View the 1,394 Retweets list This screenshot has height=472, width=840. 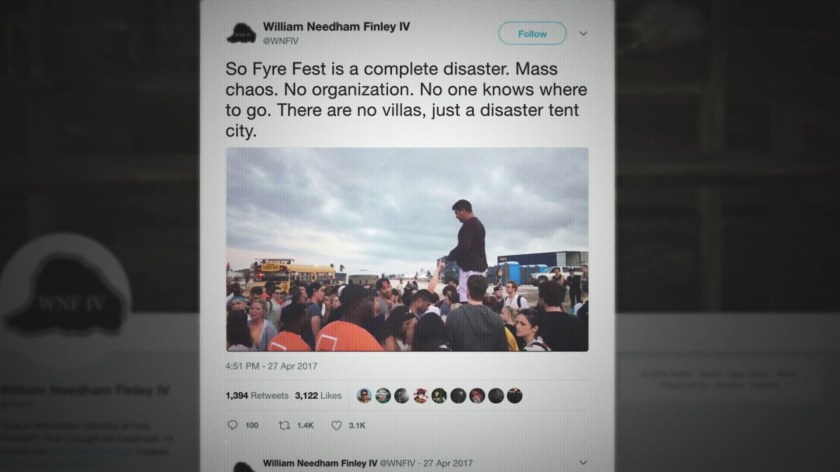click(257, 395)
